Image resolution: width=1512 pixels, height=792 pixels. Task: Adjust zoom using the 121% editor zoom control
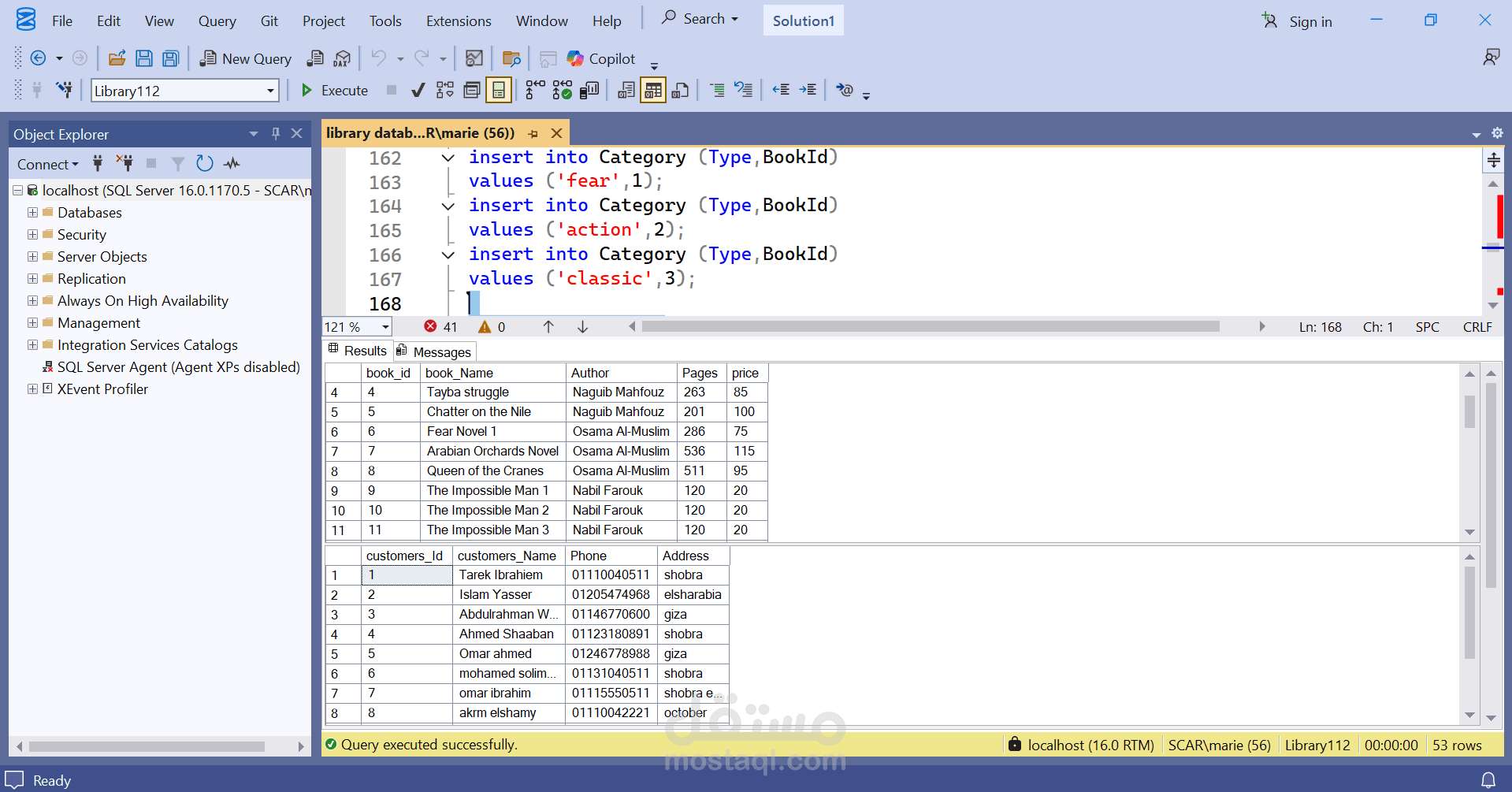356,326
